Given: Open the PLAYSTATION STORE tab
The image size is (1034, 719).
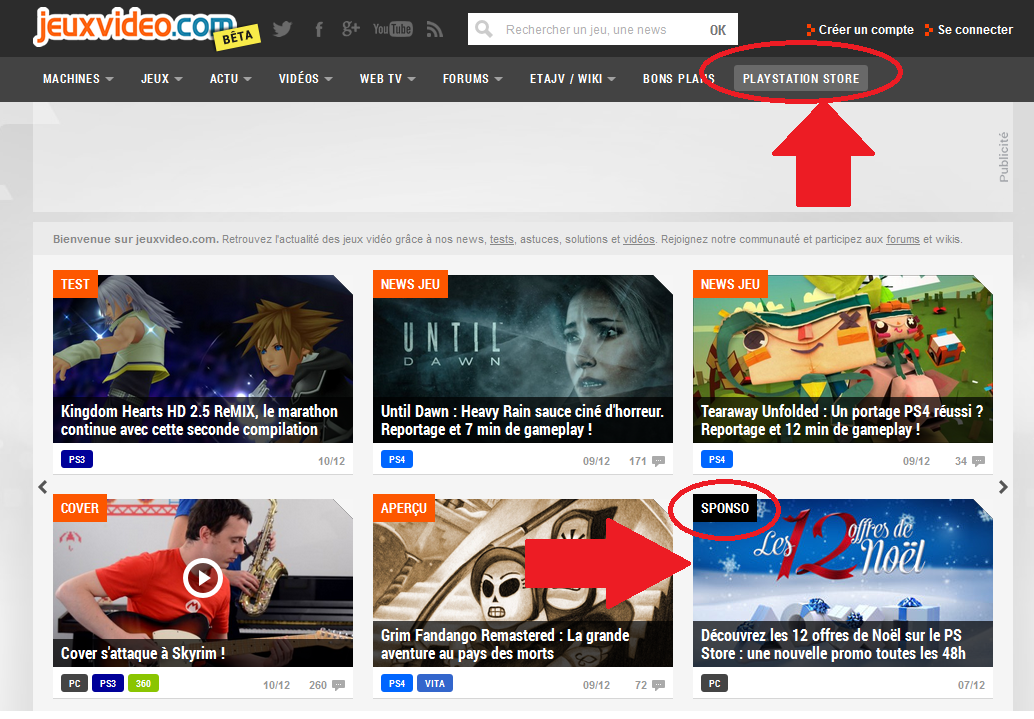Looking at the screenshot, I should [801, 78].
